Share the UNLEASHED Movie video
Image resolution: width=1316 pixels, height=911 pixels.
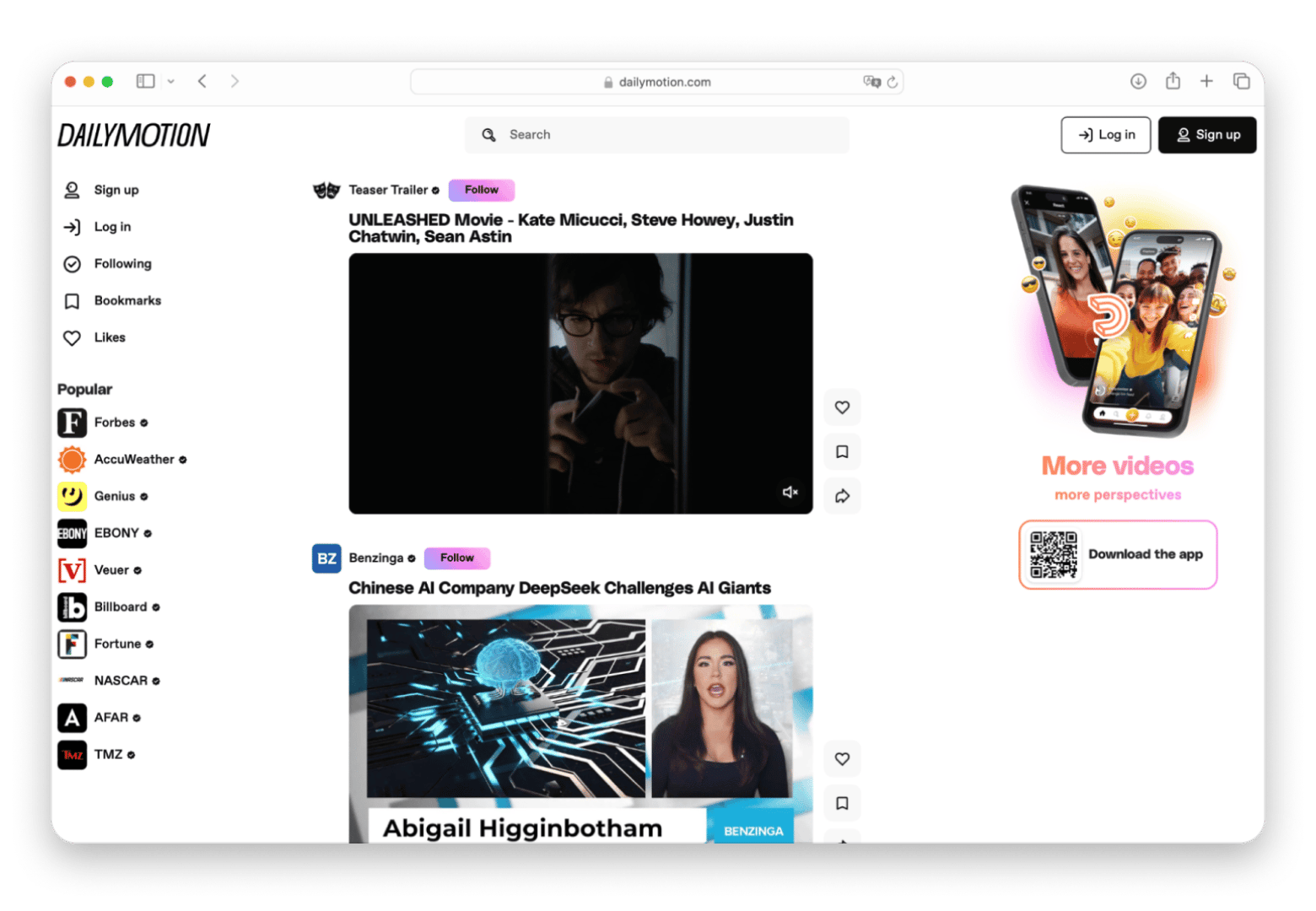[x=842, y=496]
